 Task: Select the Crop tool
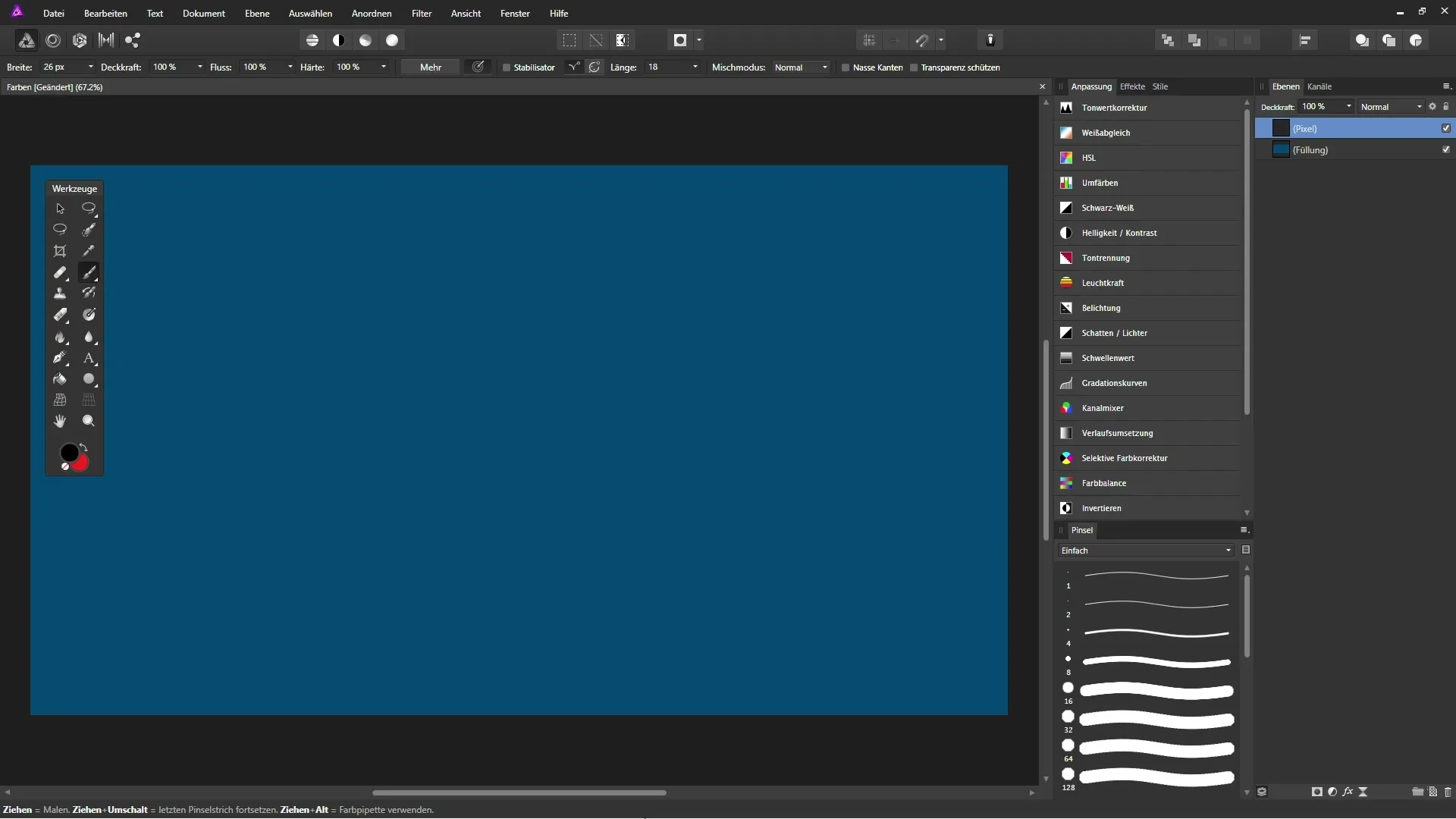(x=60, y=251)
